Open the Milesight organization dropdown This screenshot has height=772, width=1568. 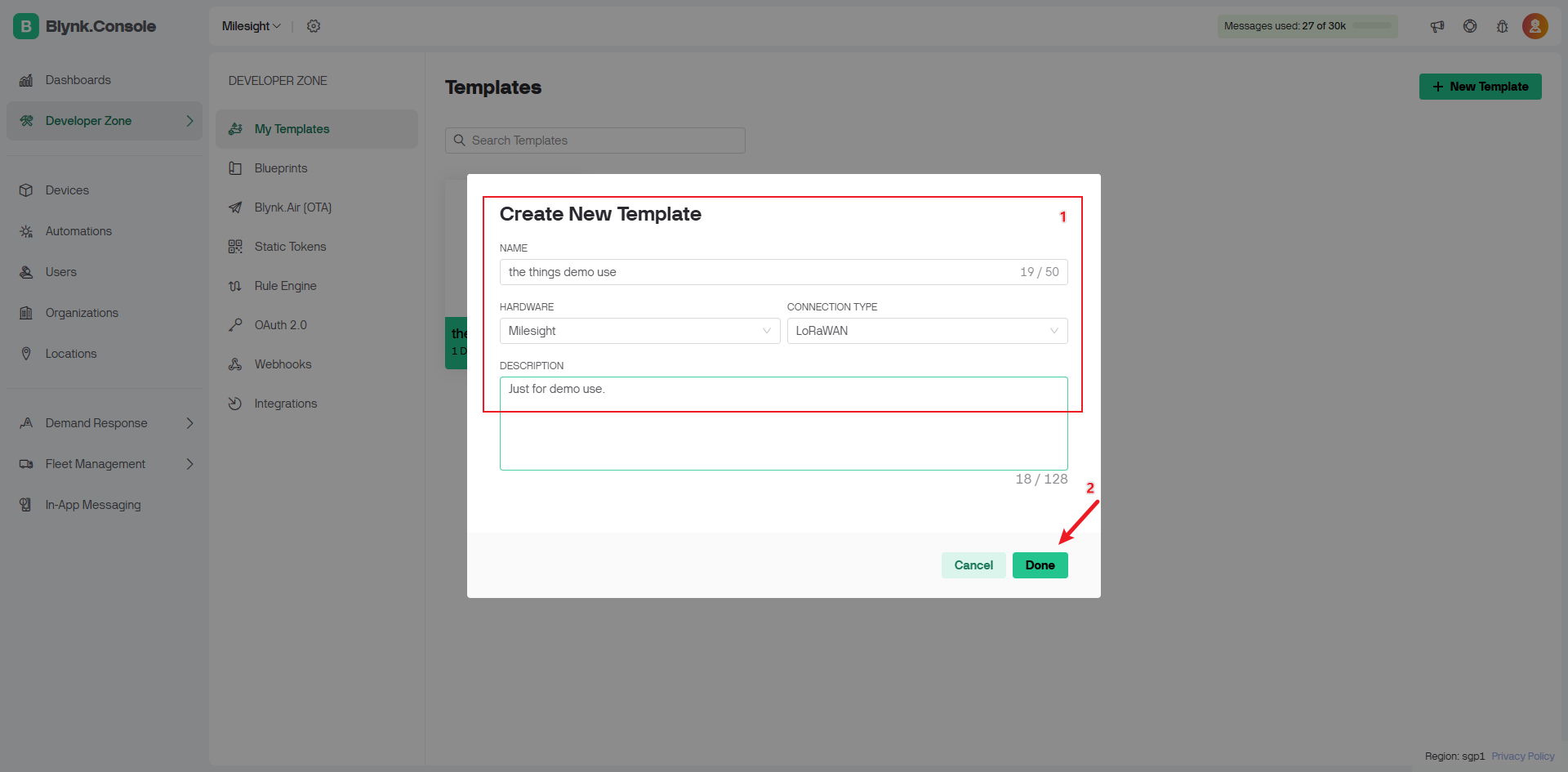click(x=252, y=26)
